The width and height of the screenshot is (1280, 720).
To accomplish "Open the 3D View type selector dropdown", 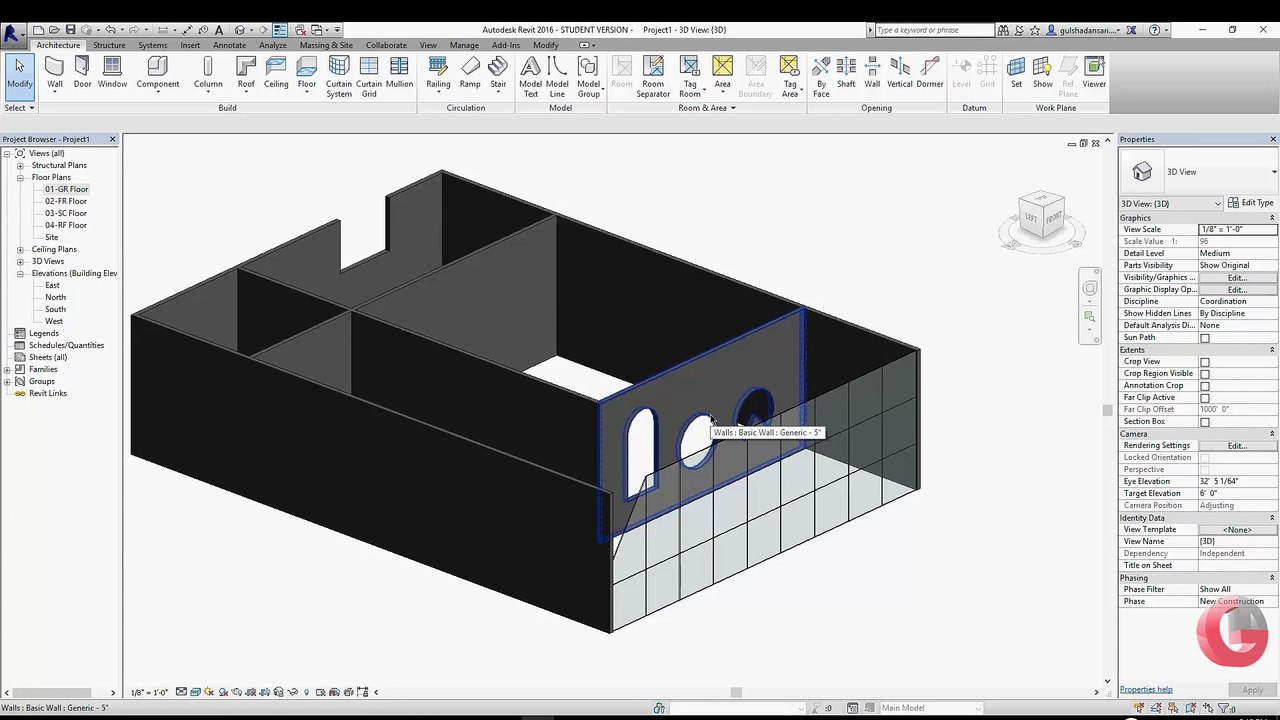I will pyautogui.click(x=1172, y=204).
